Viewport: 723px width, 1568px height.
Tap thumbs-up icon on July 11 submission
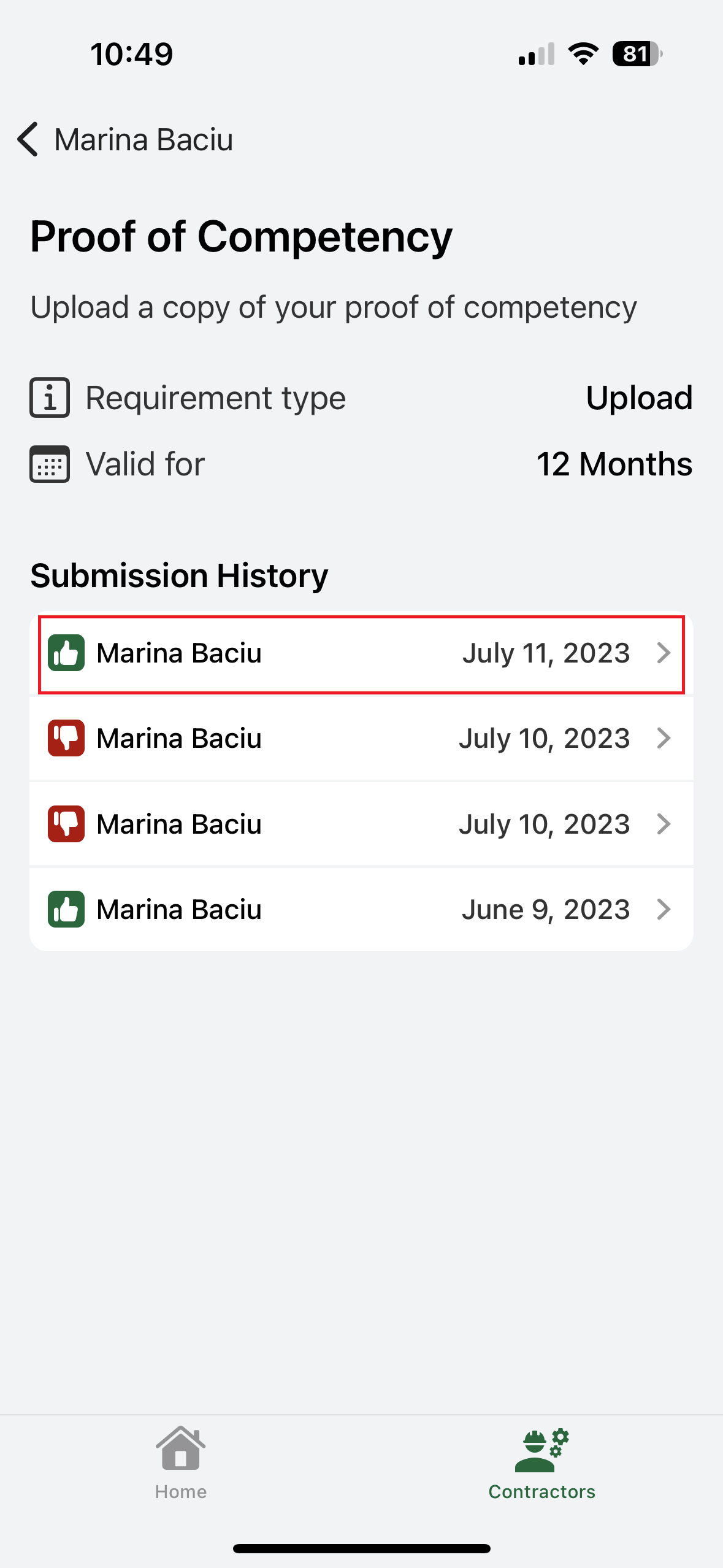click(66, 653)
